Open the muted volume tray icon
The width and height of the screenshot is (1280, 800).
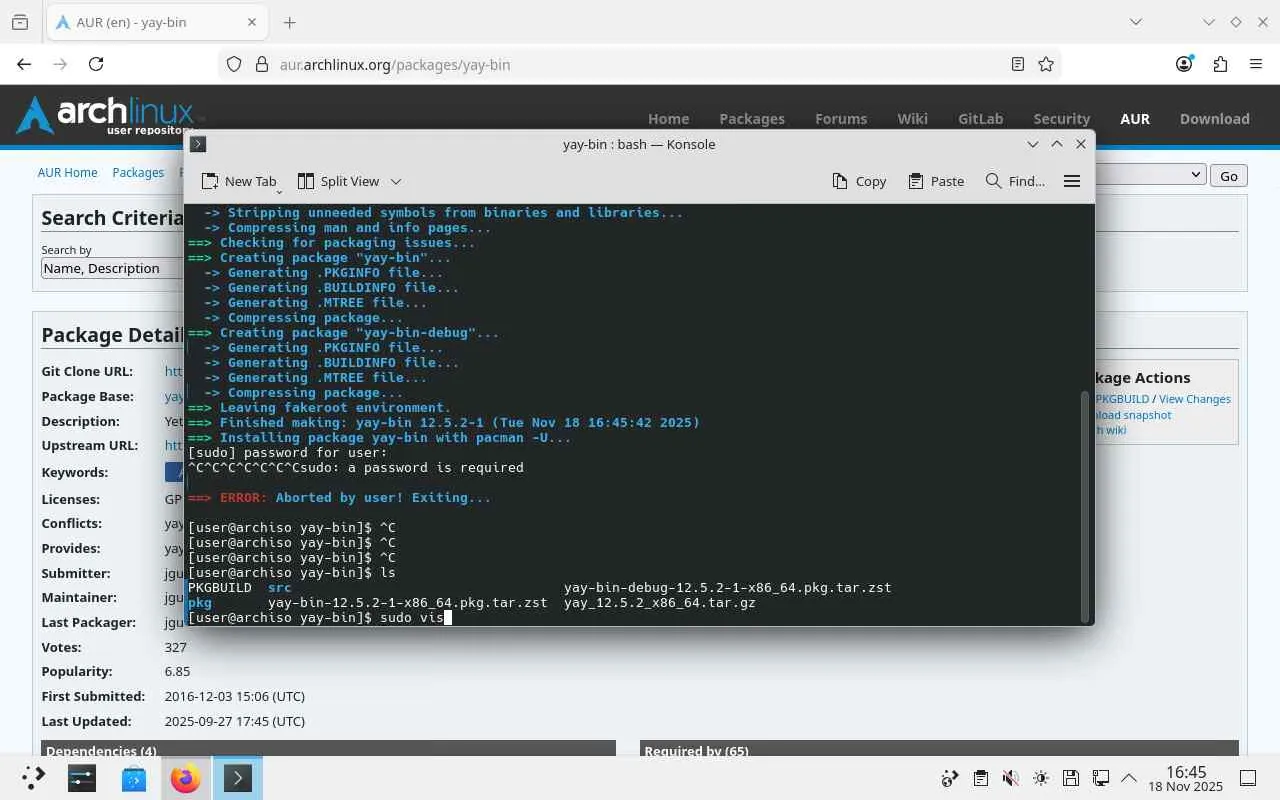(1010, 778)
